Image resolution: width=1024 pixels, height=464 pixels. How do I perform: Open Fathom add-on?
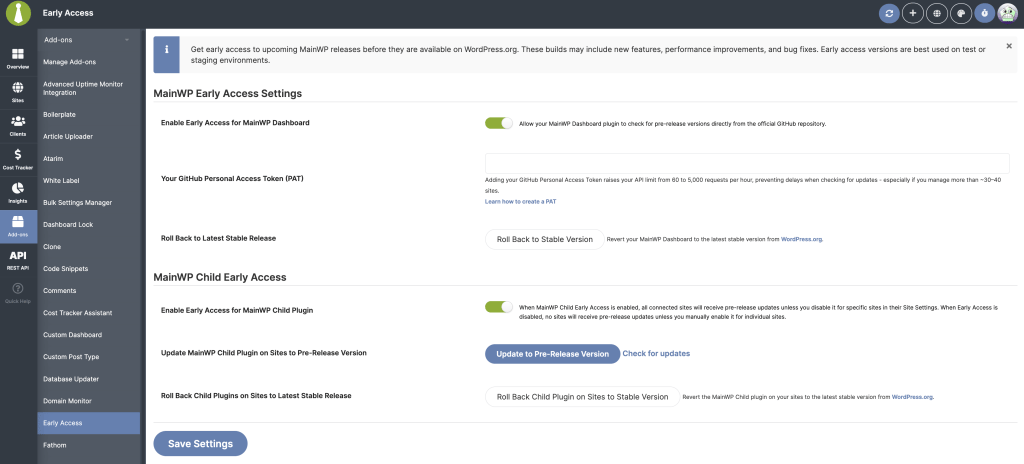click(89, 446)
